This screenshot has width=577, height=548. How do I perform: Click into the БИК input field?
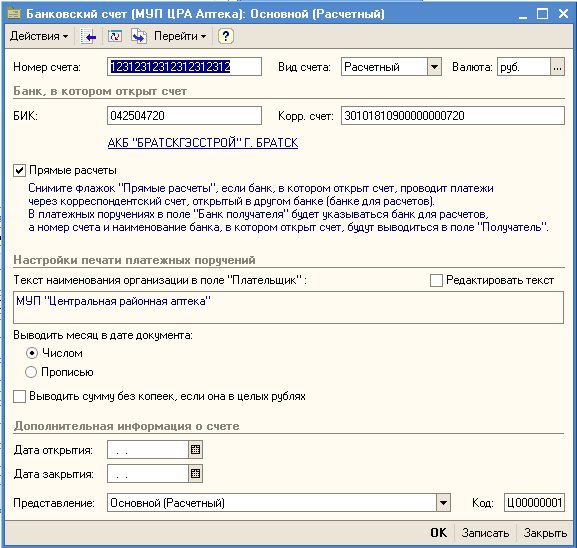pos(184,116)
